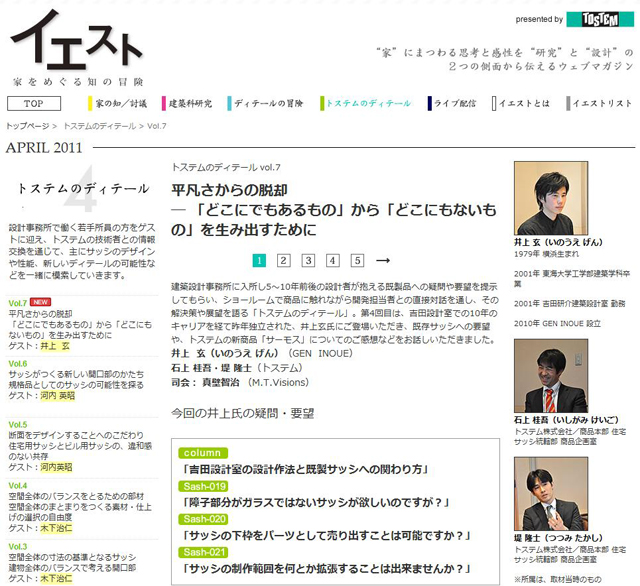Go to page 2 of the article
The width and height of the screenshot is (640, 586).
(283, 261)
